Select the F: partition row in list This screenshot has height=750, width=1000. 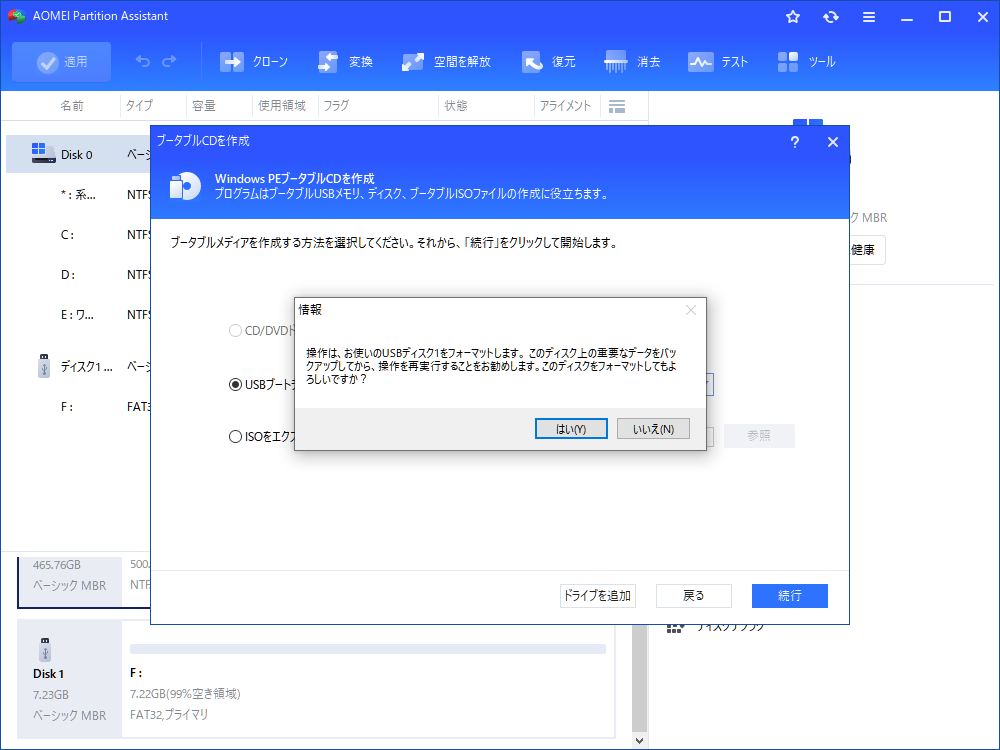tap(78, 407)
